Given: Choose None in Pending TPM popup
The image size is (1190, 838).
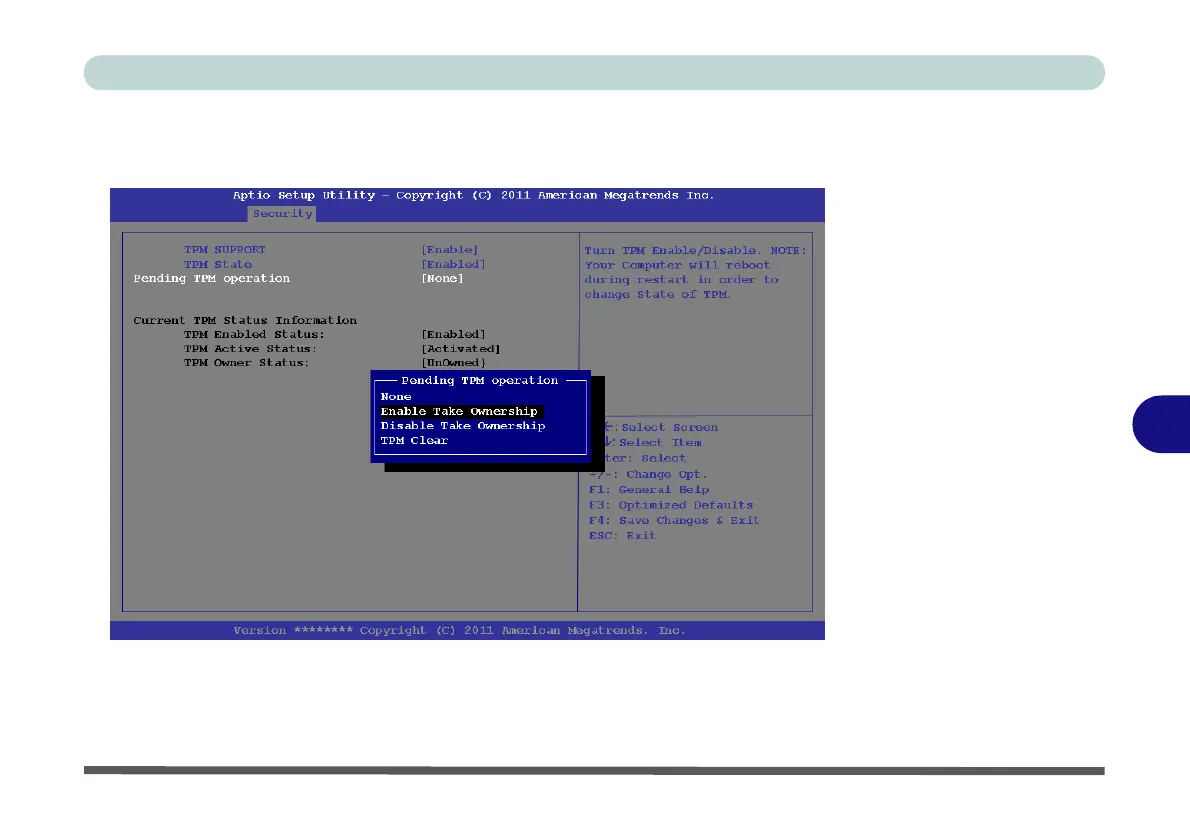Looking at the screenshot, I should click(x=396, y=397).
